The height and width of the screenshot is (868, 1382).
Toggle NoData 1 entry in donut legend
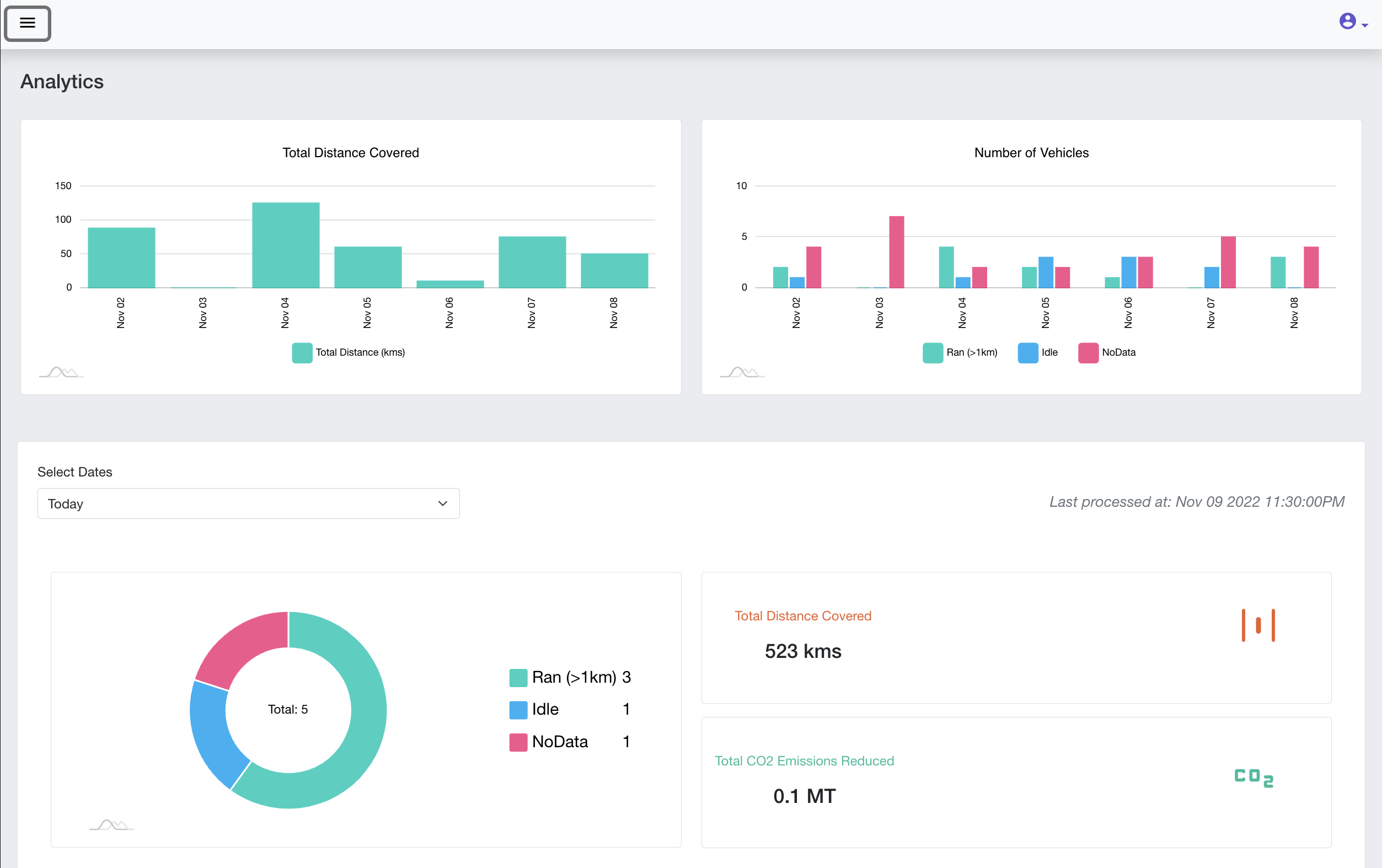(x=570, y=742)
